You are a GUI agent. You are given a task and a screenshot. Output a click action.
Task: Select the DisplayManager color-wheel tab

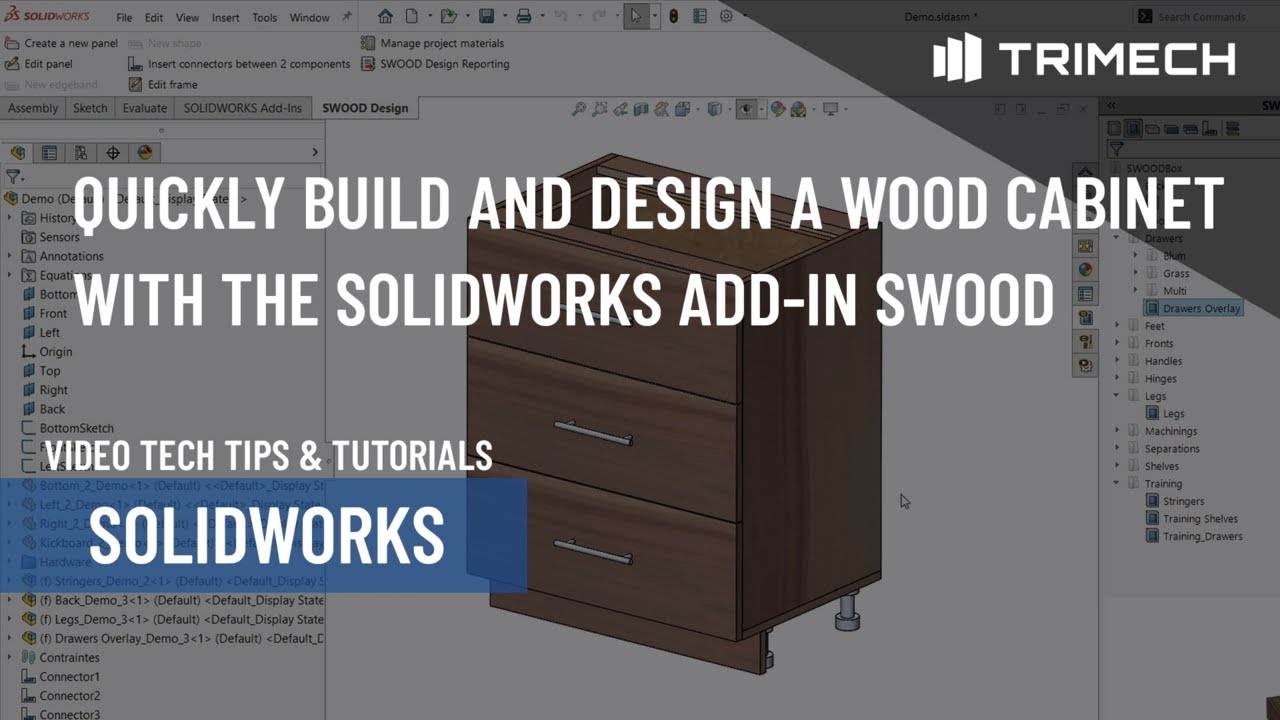click(x=145, y=153)
